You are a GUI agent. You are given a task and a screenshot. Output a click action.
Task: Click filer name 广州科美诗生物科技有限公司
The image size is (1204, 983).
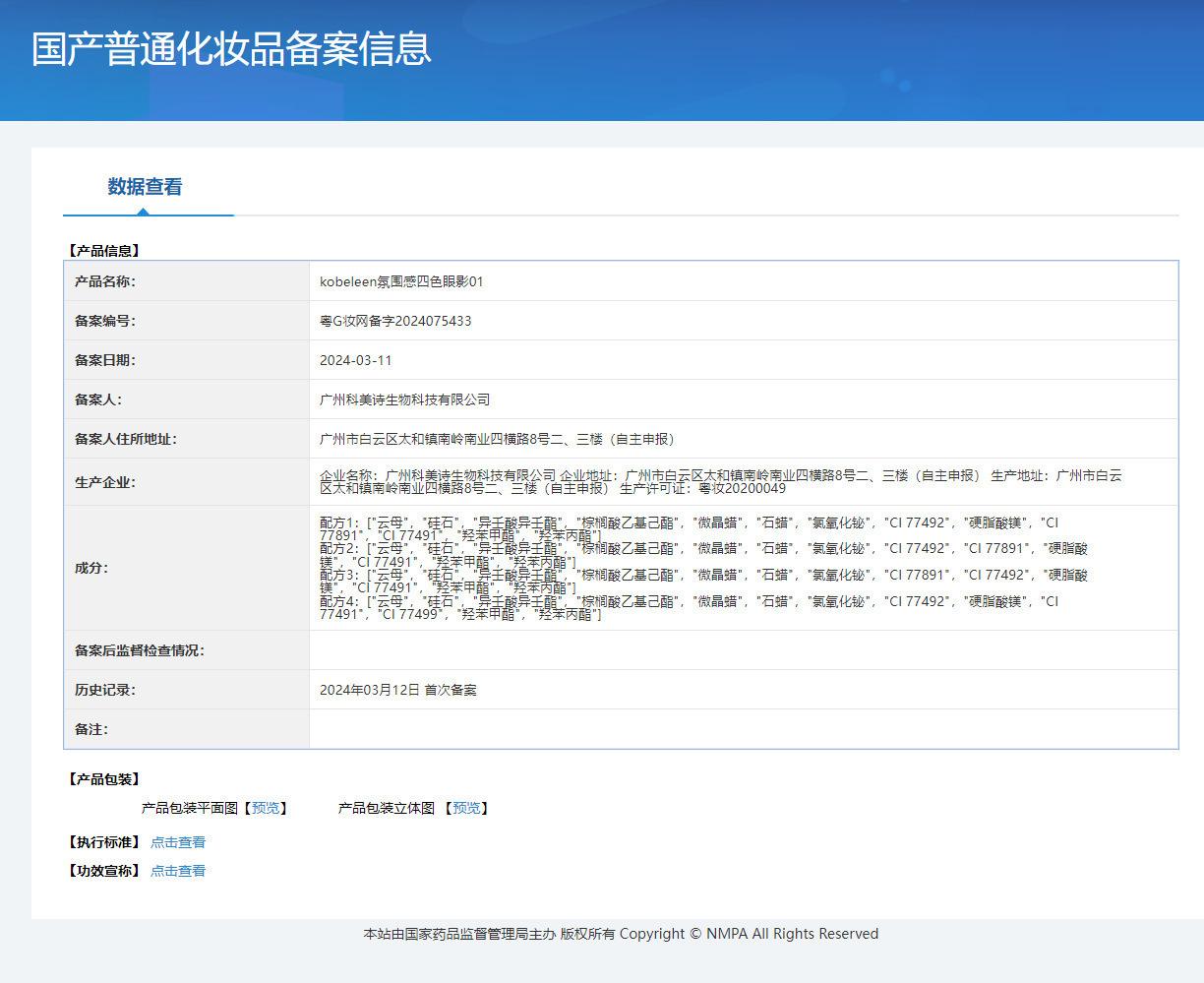[404, 399]
